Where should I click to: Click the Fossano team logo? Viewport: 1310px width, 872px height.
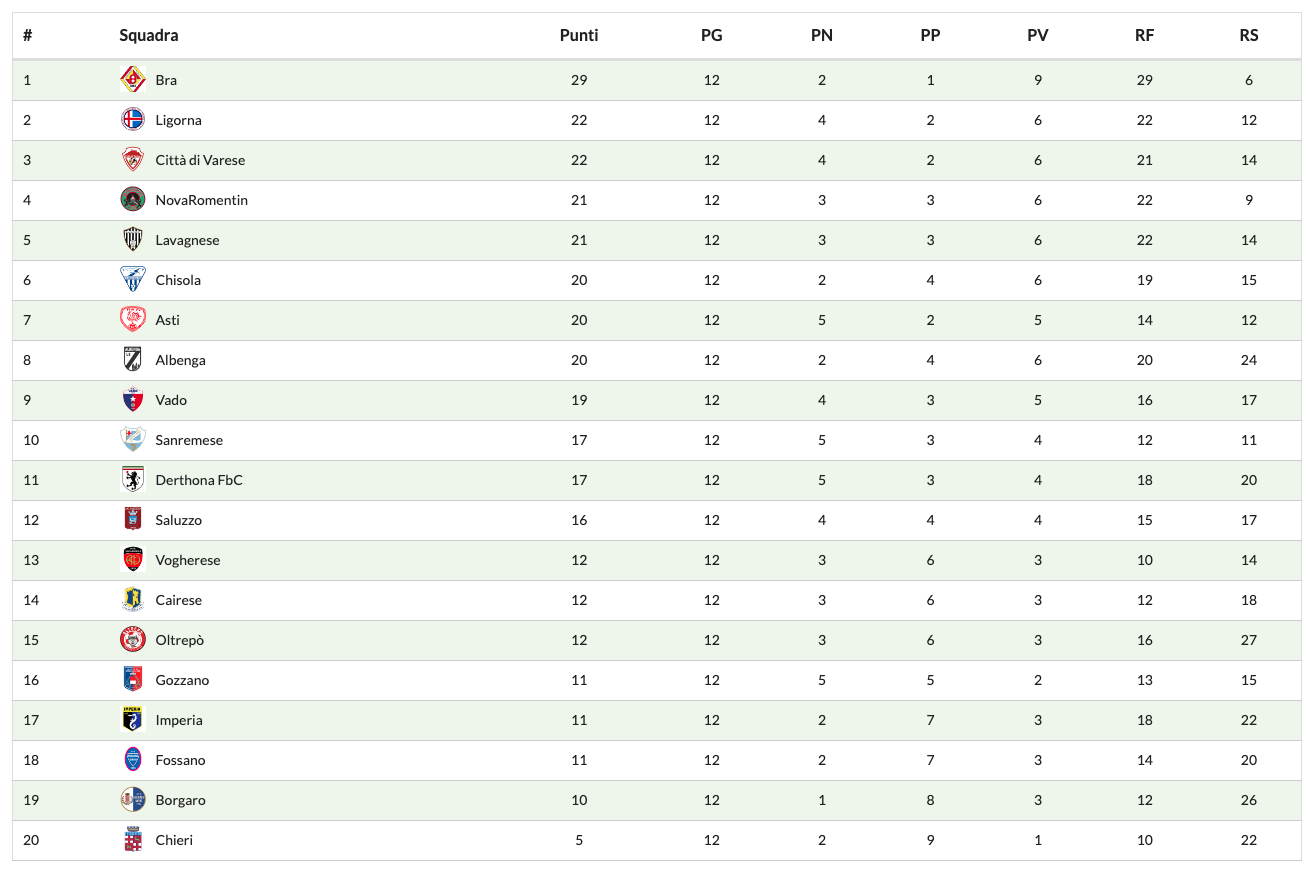pos(133,760)
